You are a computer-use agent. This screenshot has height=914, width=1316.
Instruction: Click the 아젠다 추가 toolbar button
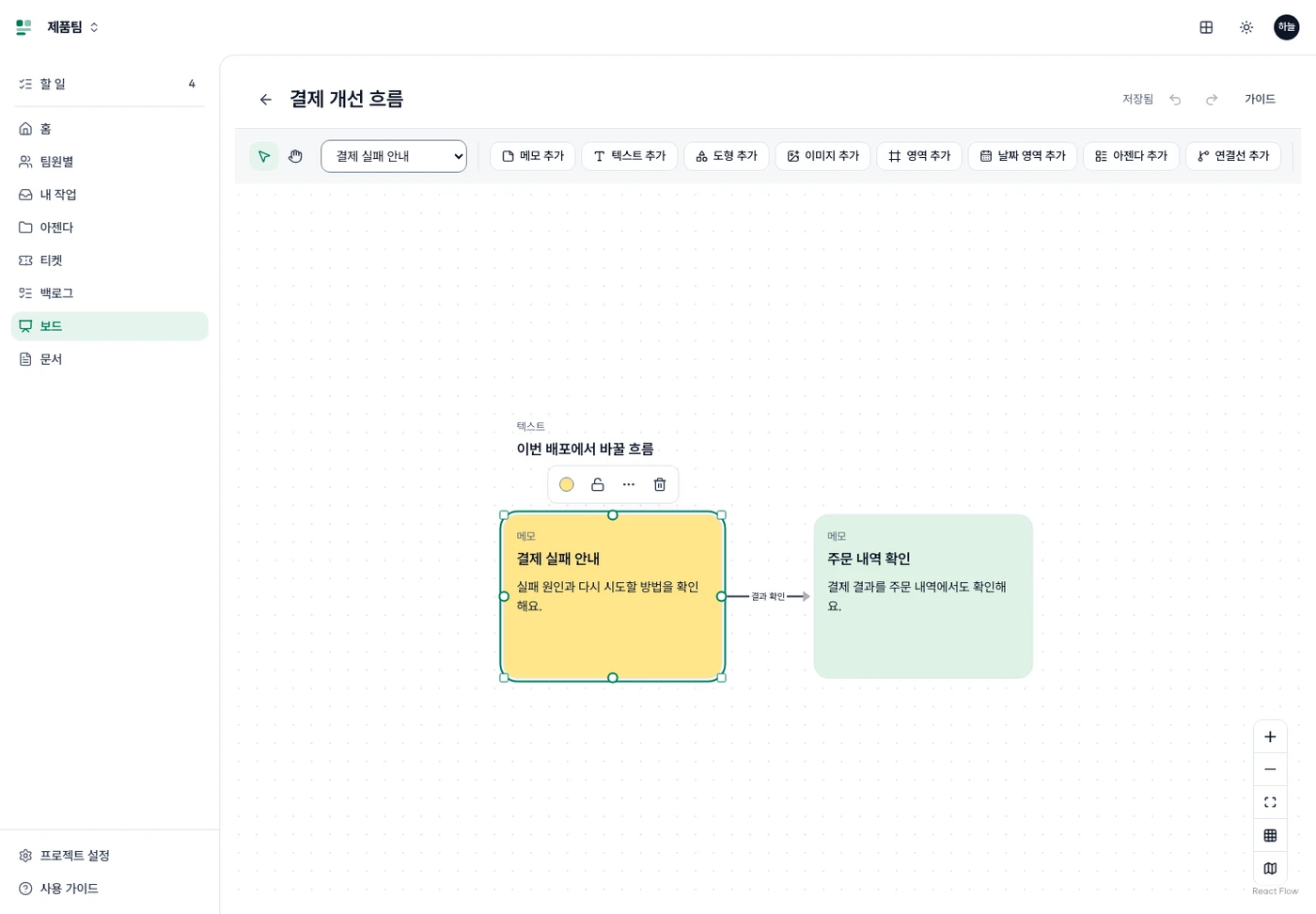(x=1132, y=156)
